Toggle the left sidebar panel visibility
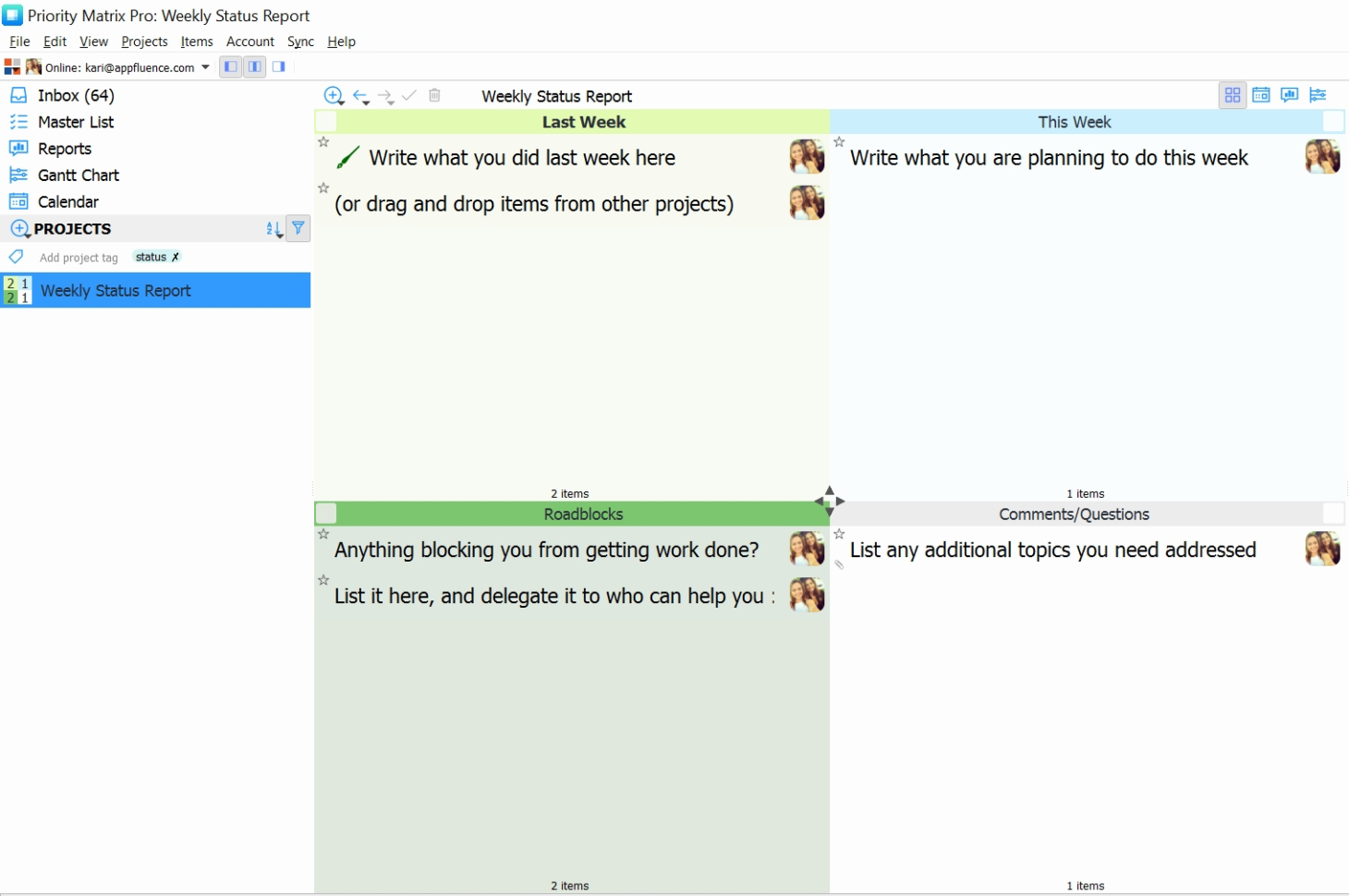 tap(230, 67)
